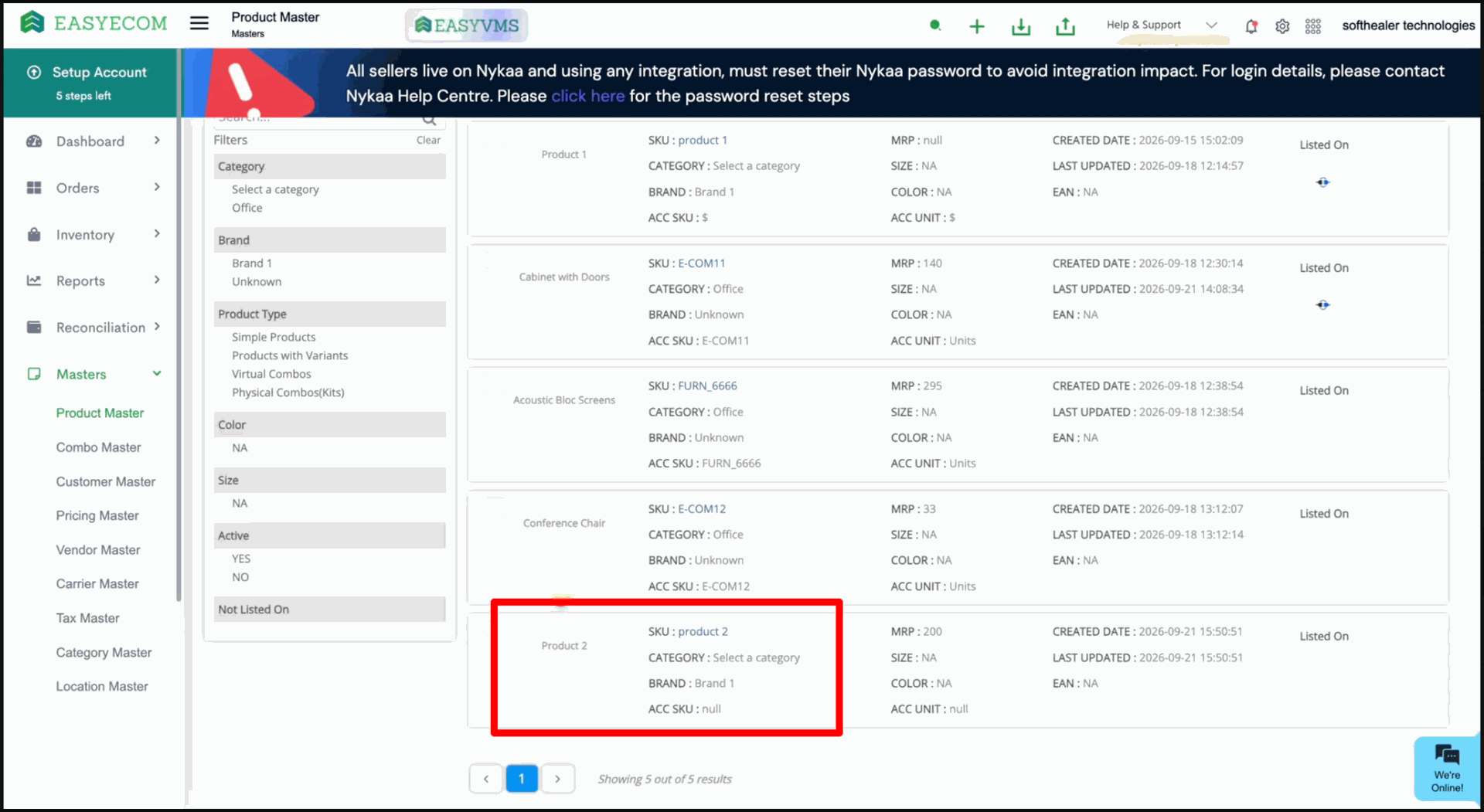Click Product 1 listed-on channel icon
This screenshot has height=812, width=1484.
[x=1323, y=182]
